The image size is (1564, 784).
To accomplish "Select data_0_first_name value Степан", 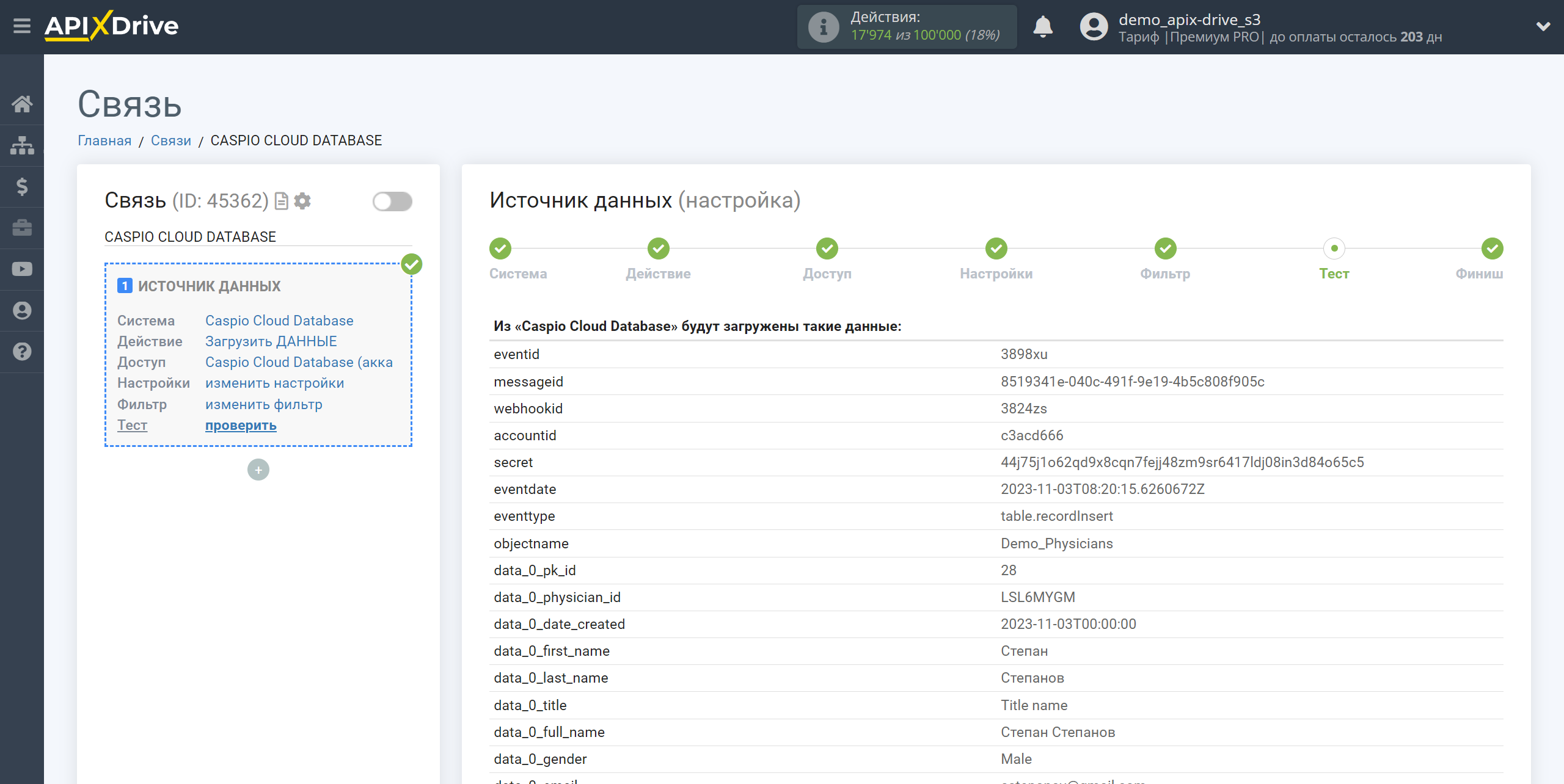I will tap(1024, 651).
